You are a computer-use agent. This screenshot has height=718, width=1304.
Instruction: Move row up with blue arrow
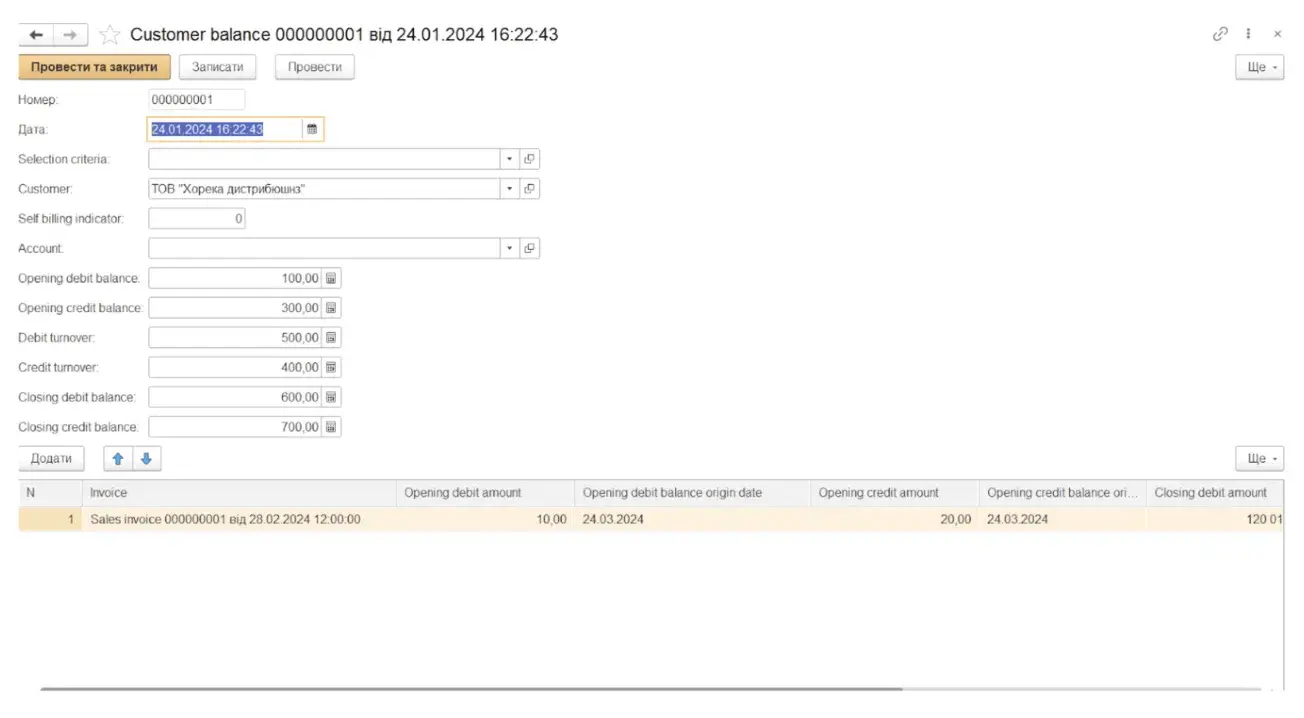(x=118, y=459)
